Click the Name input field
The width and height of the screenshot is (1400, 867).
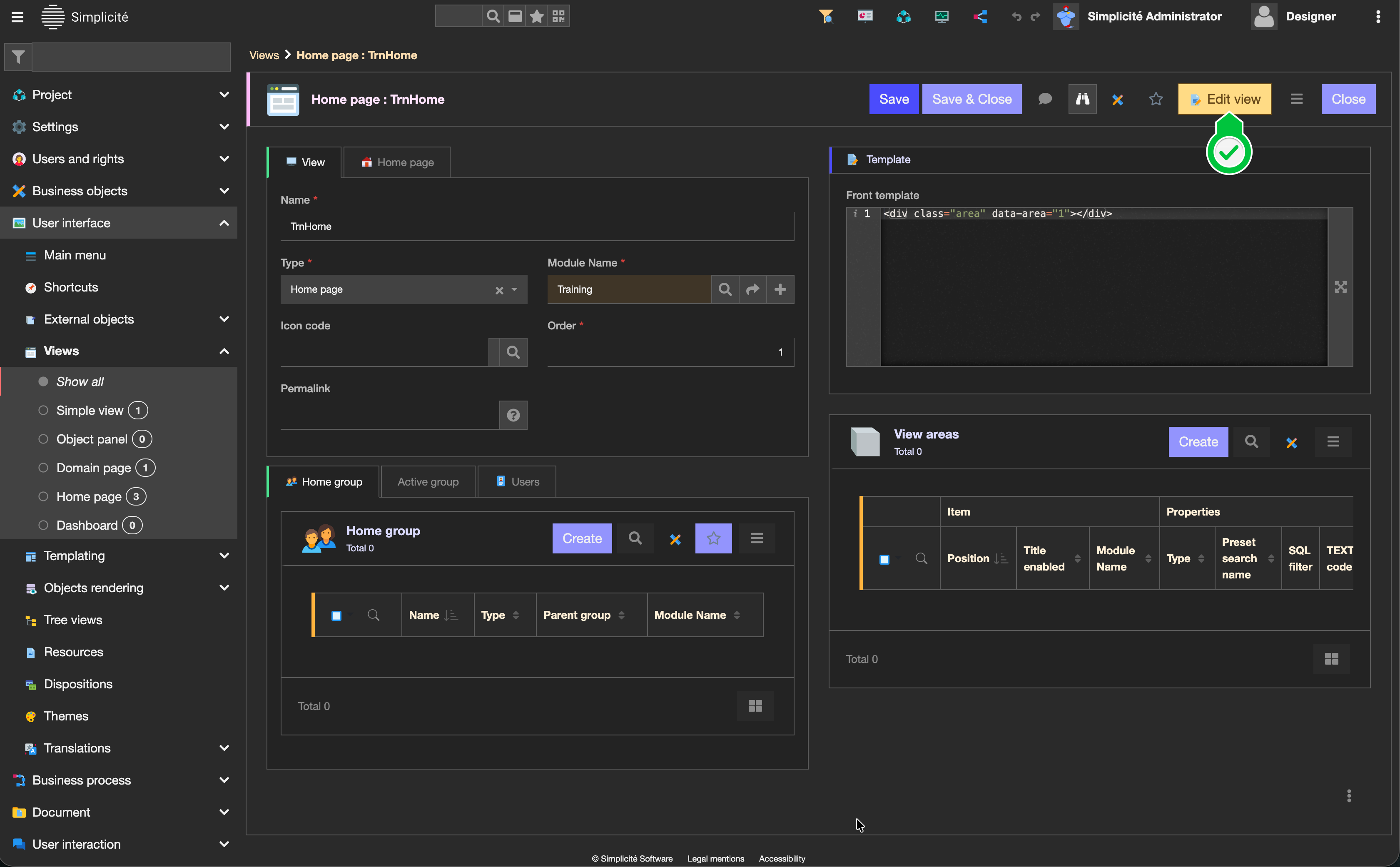(x=537, y=227)
